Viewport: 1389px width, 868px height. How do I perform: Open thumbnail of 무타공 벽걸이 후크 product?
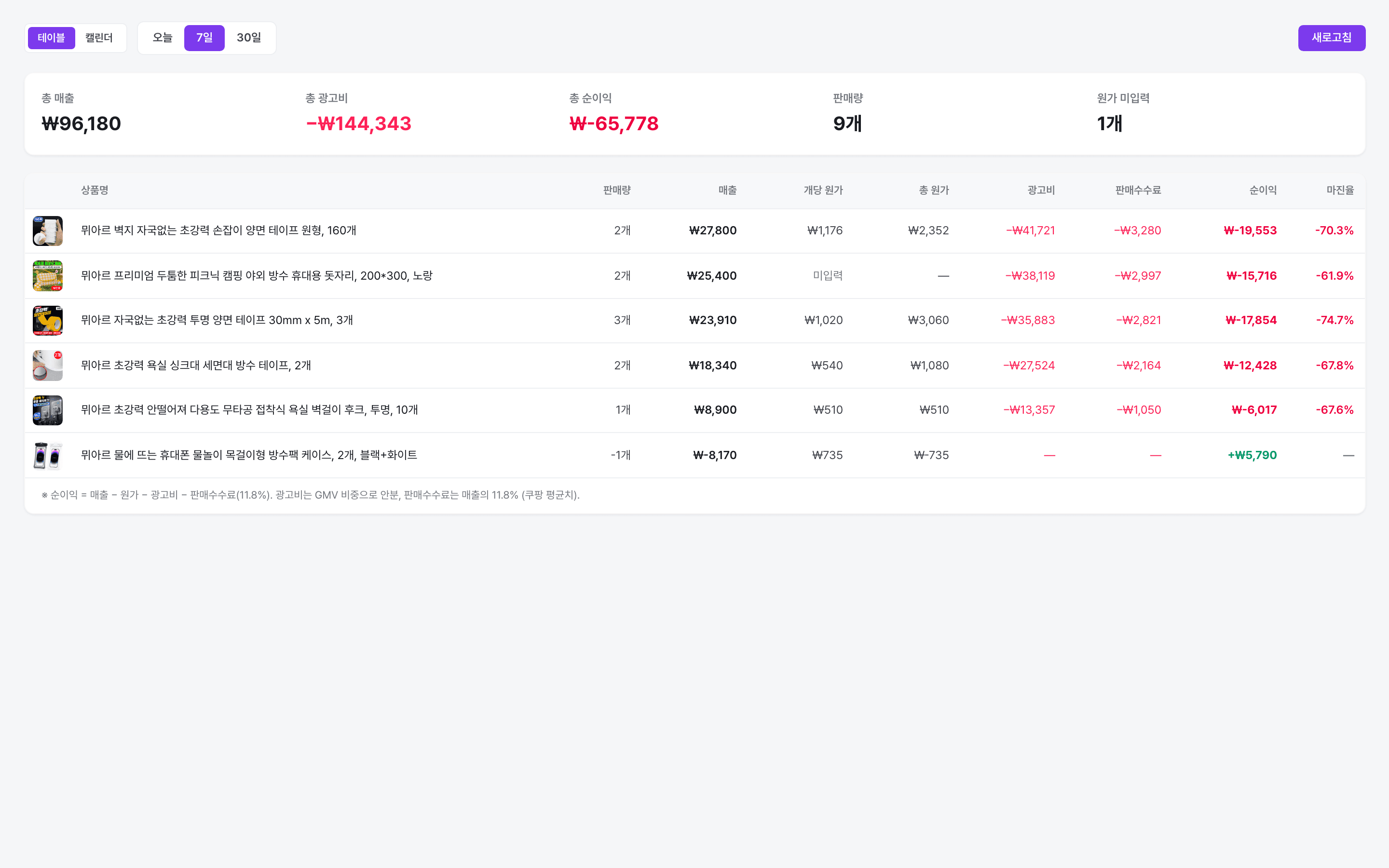coord(48,410)
